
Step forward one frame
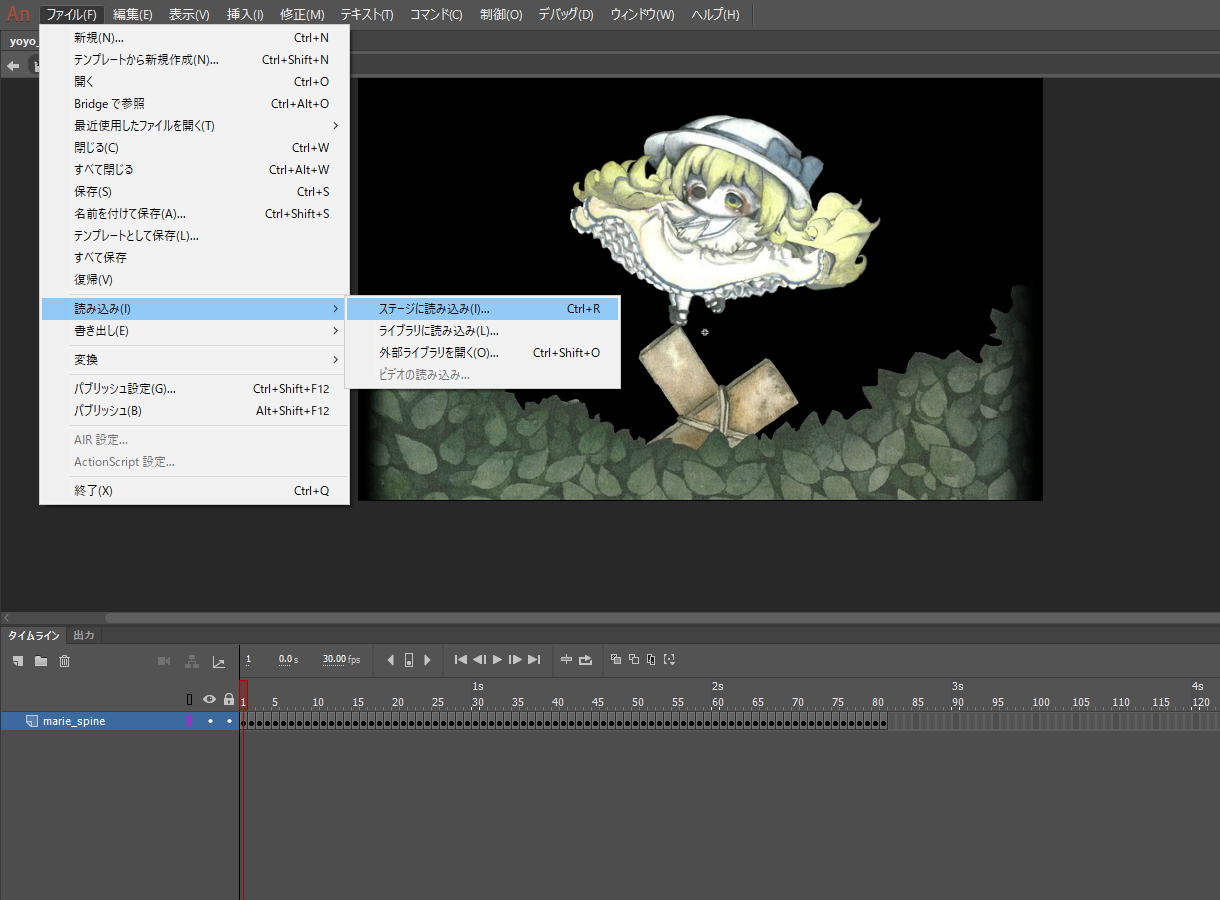(x=515, y=660)
